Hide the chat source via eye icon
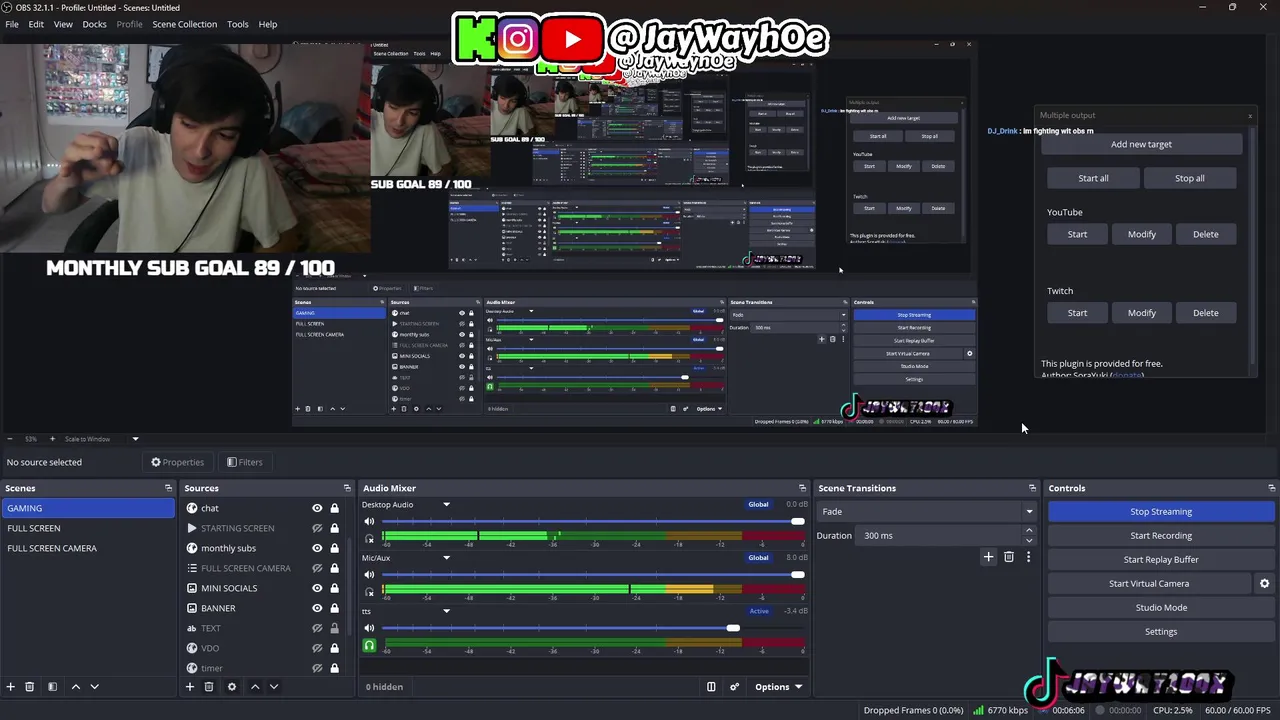 tap(317, 508)
